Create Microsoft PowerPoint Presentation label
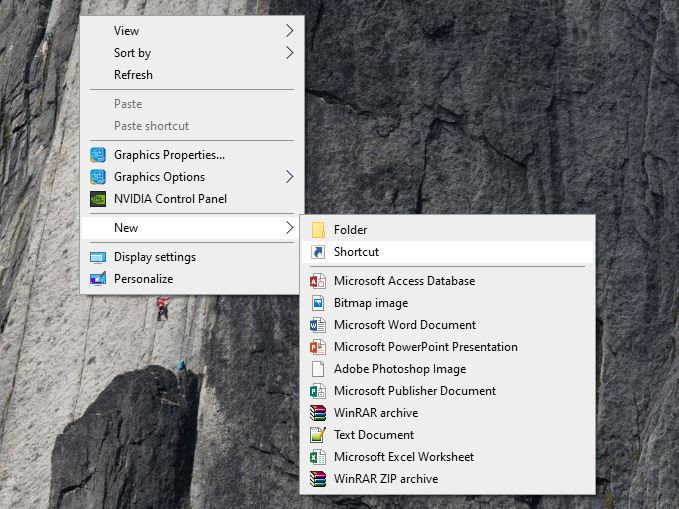 (426, 347)
